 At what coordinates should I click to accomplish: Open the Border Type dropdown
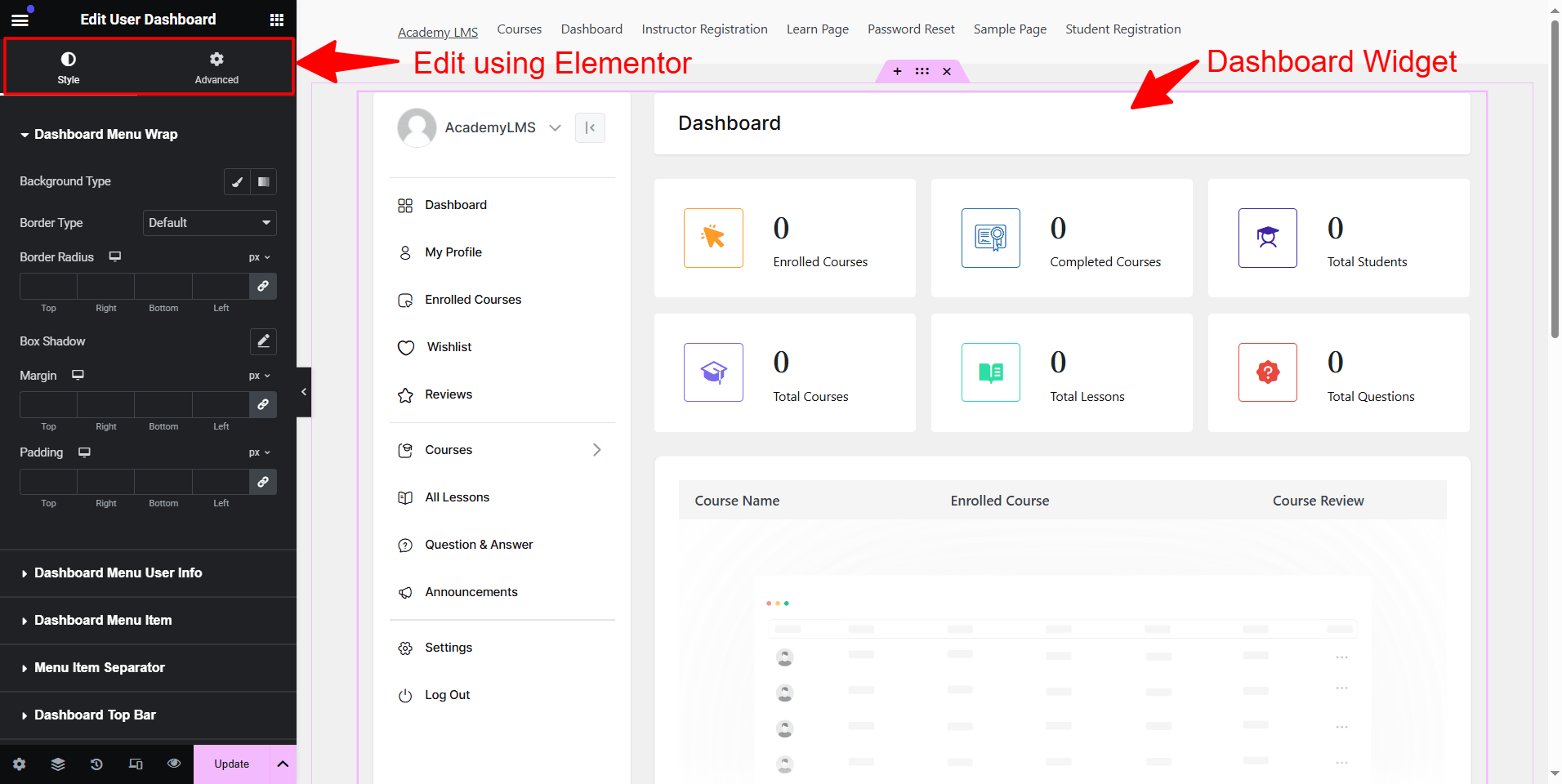click(209, 222)
